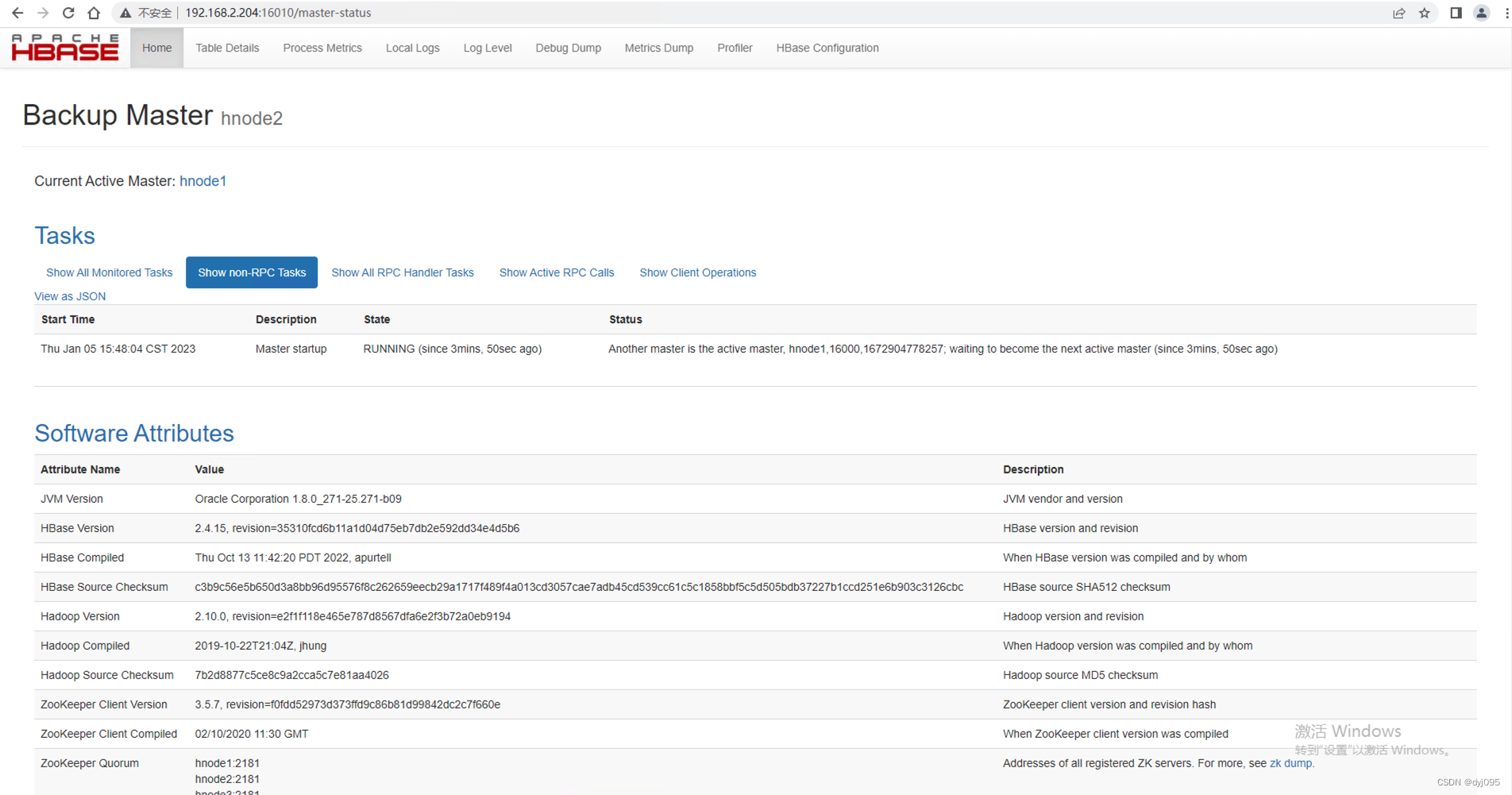Select 'Oracle Corporation 1.8.0_271-25.271-b09' value

point(298,499)
